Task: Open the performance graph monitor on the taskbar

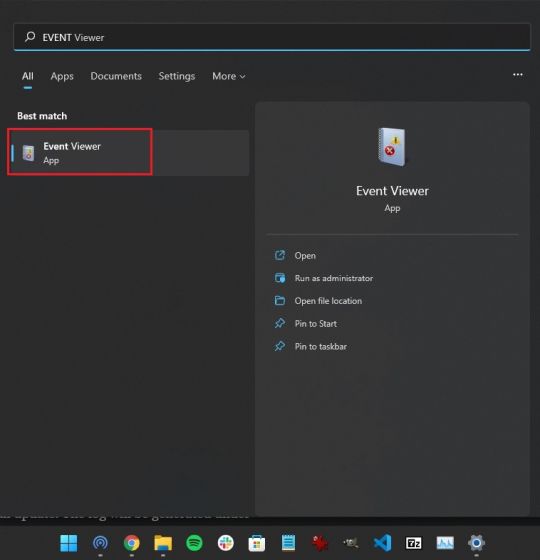Action: click(x=445, y=543)
